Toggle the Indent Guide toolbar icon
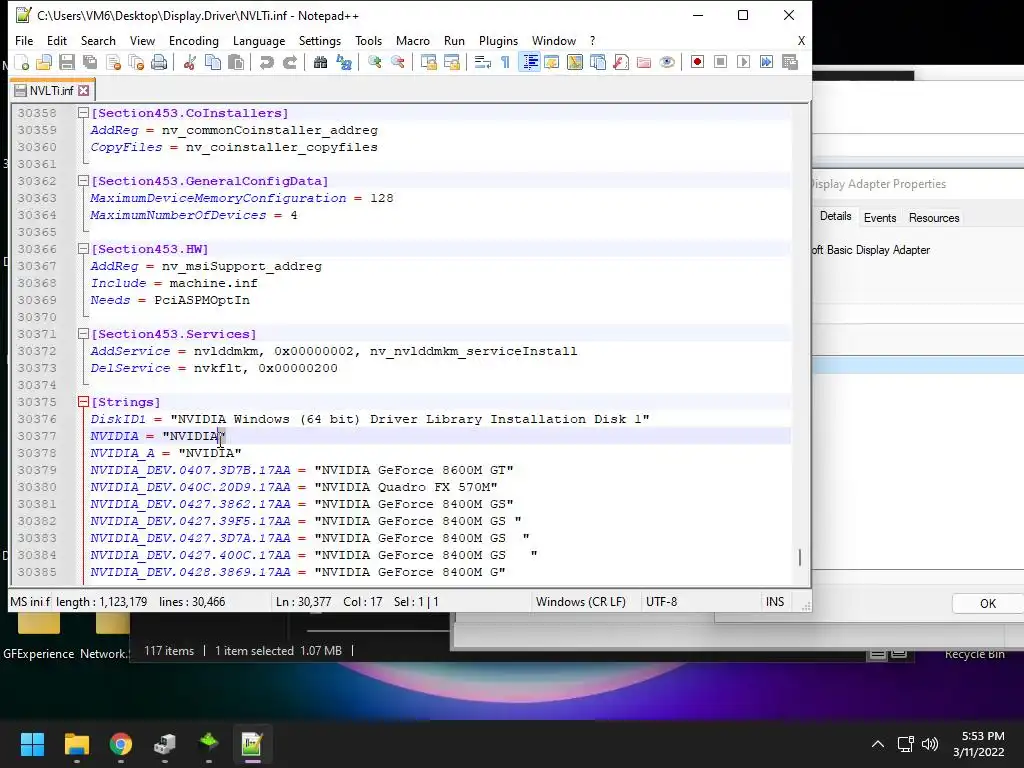The height and width of the screenshot is (768, 1024). [x=530, y=62]
